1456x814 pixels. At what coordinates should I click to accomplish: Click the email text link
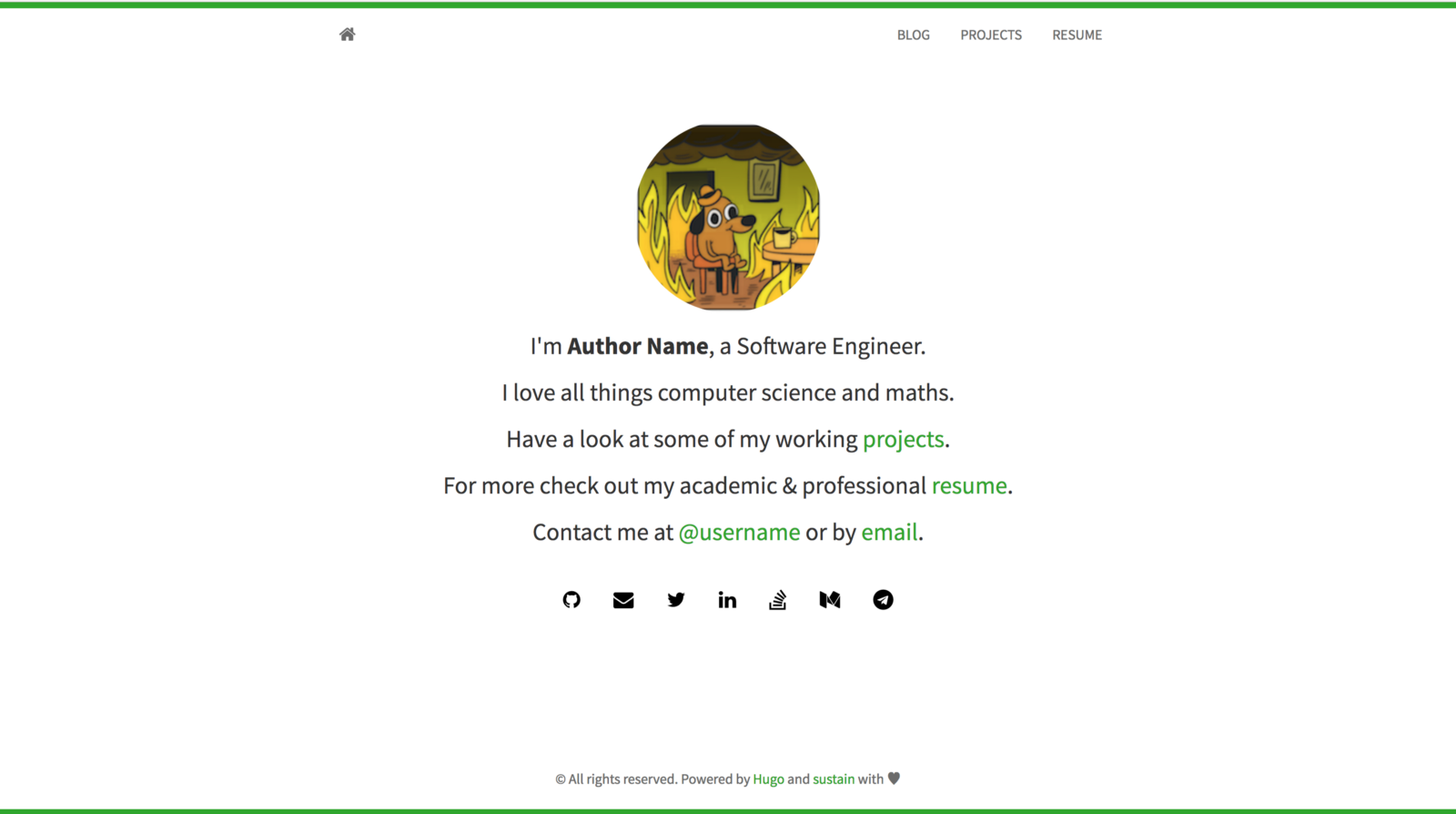889,532
